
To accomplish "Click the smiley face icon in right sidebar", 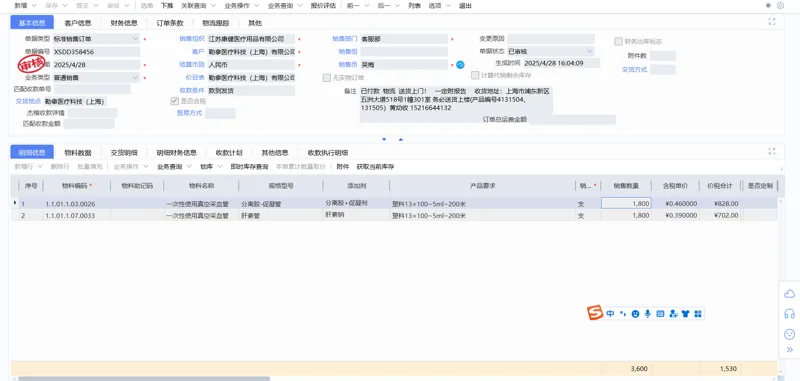I will tap(789, 334).
